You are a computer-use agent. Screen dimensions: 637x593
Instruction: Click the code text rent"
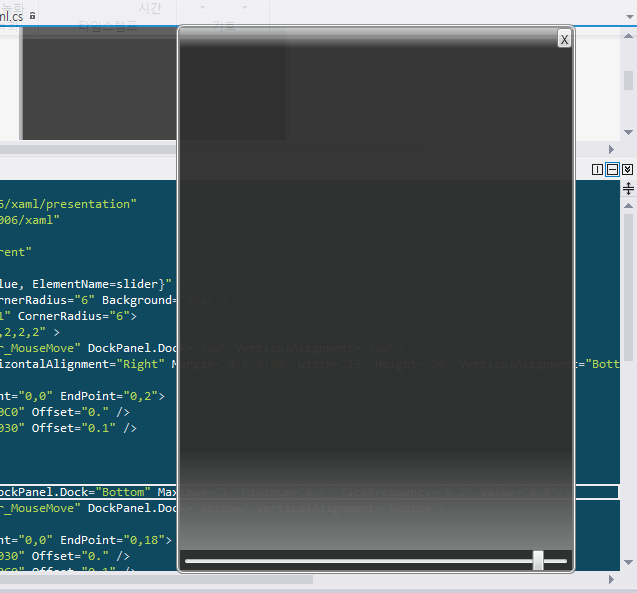15,252
